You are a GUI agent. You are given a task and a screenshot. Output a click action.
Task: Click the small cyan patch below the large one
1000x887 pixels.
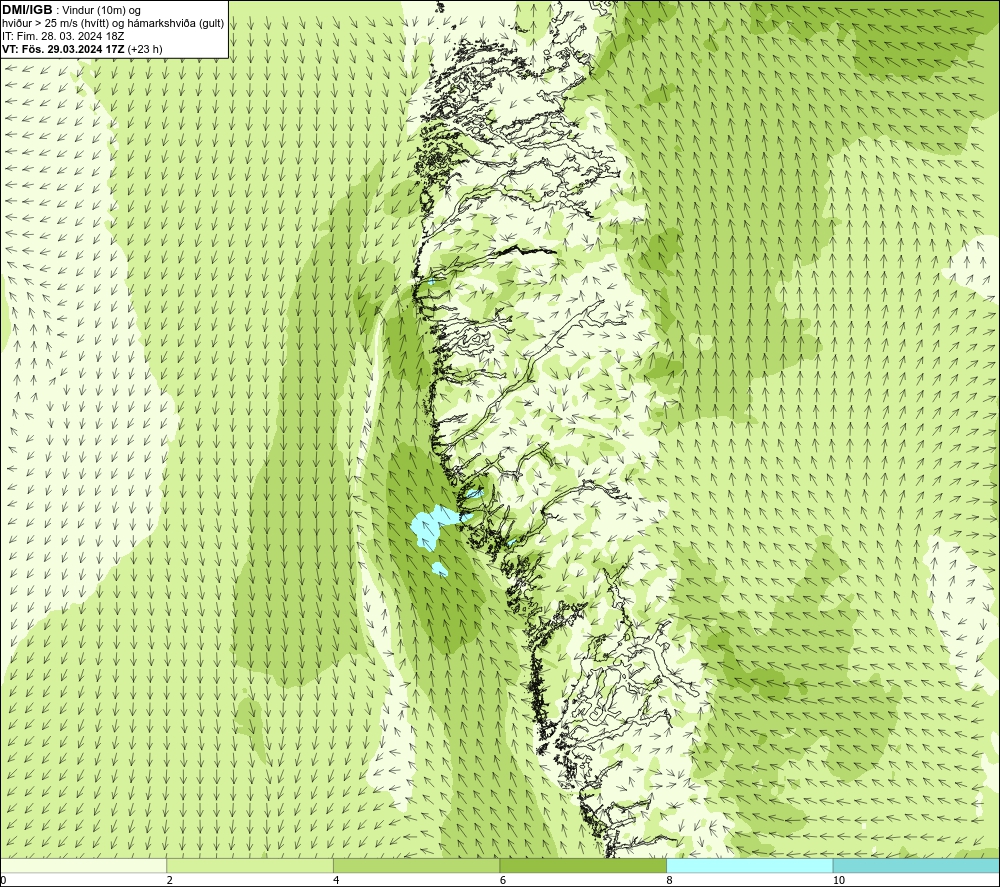pos(440,569)
